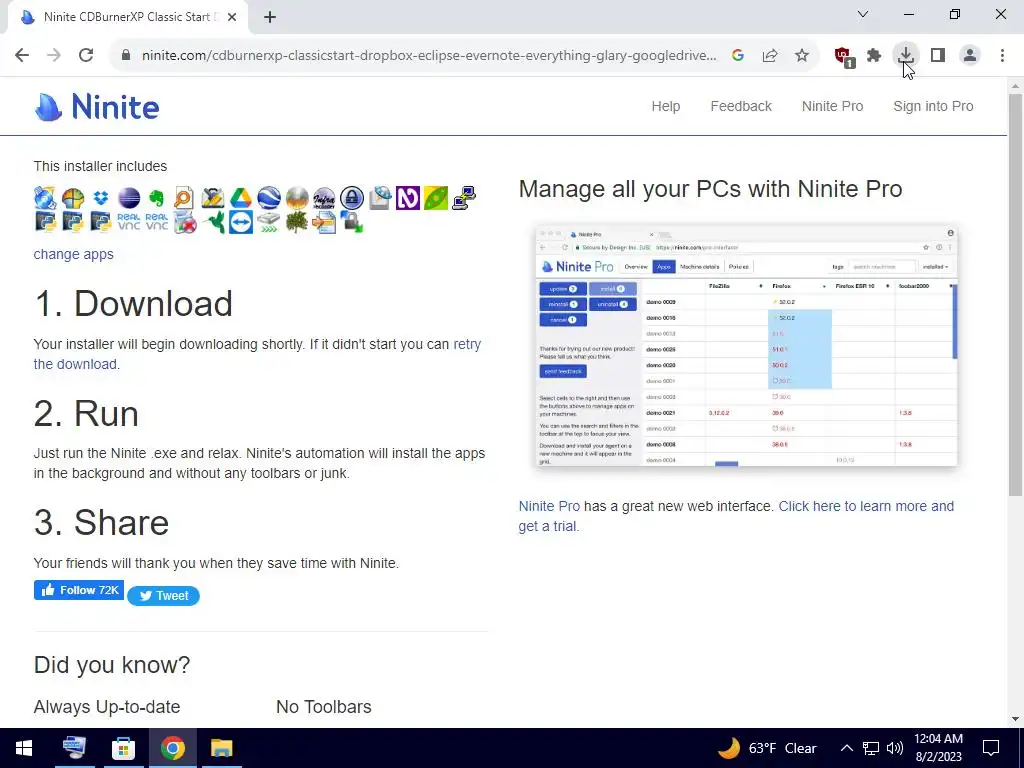This screenshot has height=768, width=1024.
Task: Open the Chrome three-dot menu
Action: tap(1002, 55)
